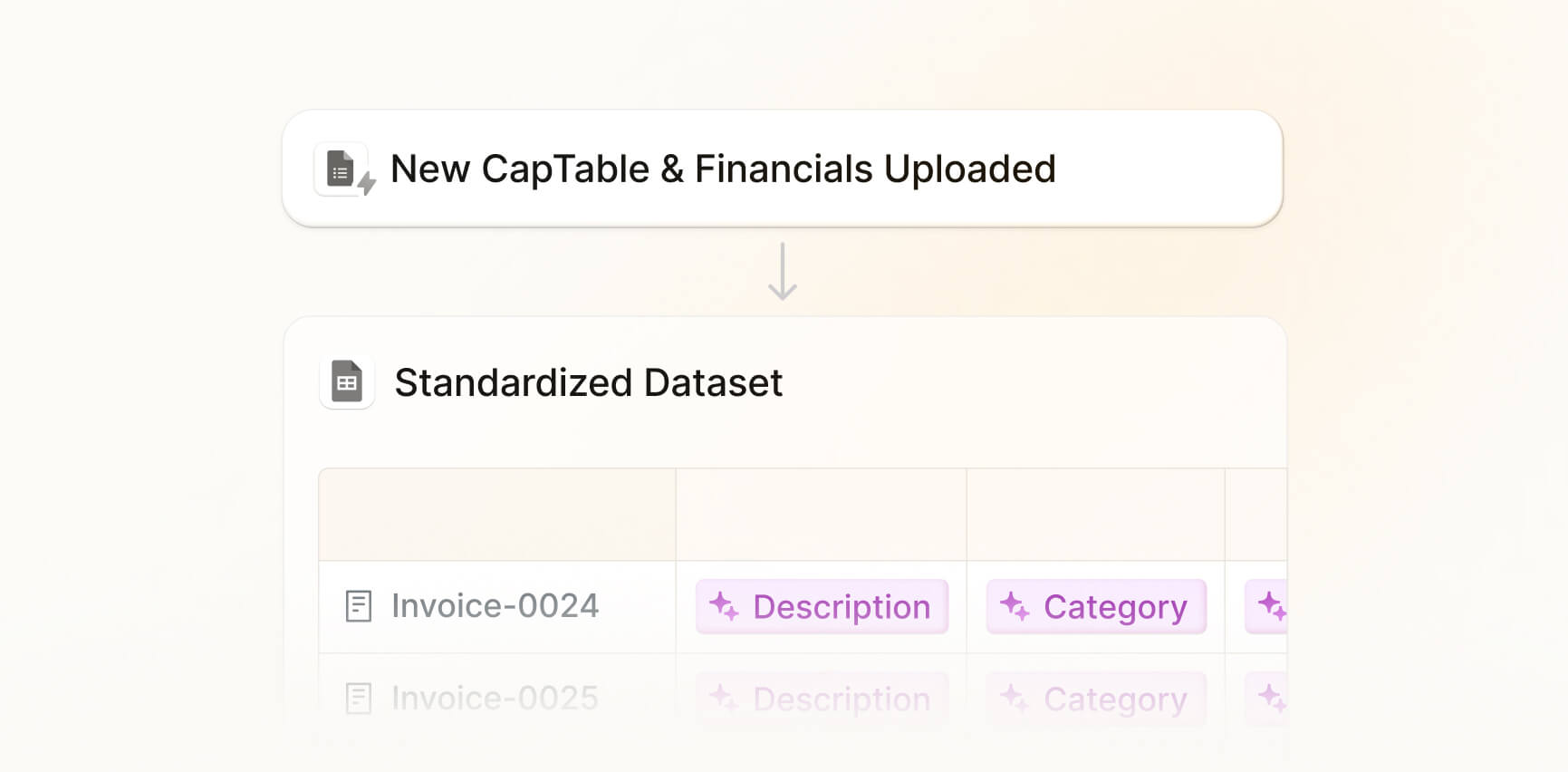1568x772 pixels.
Task: Click the Description tag for Invoice-0025
Action: (822, 700)
